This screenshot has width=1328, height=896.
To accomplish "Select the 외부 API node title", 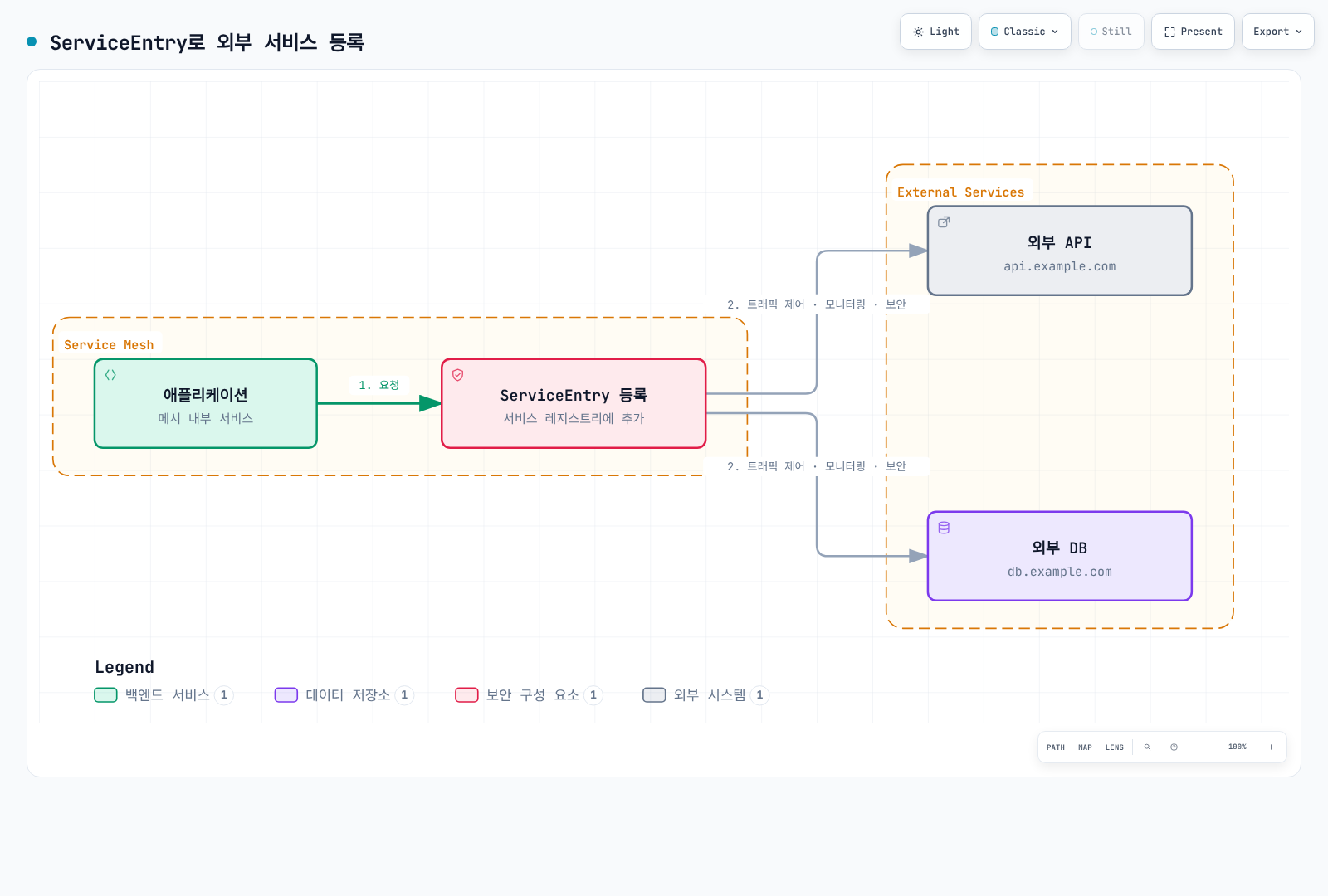I will 1059,242.
